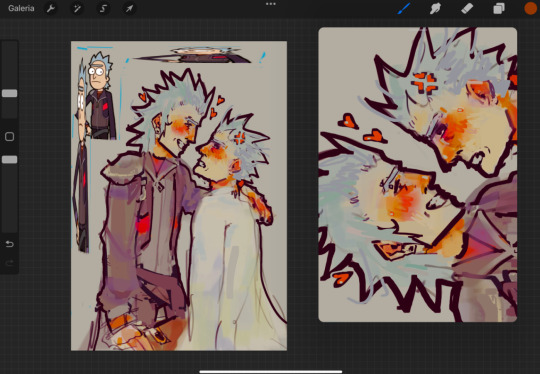540x374 pixels.
Task: Activate the Selection S-shaped tool
Action: point(103,8)
